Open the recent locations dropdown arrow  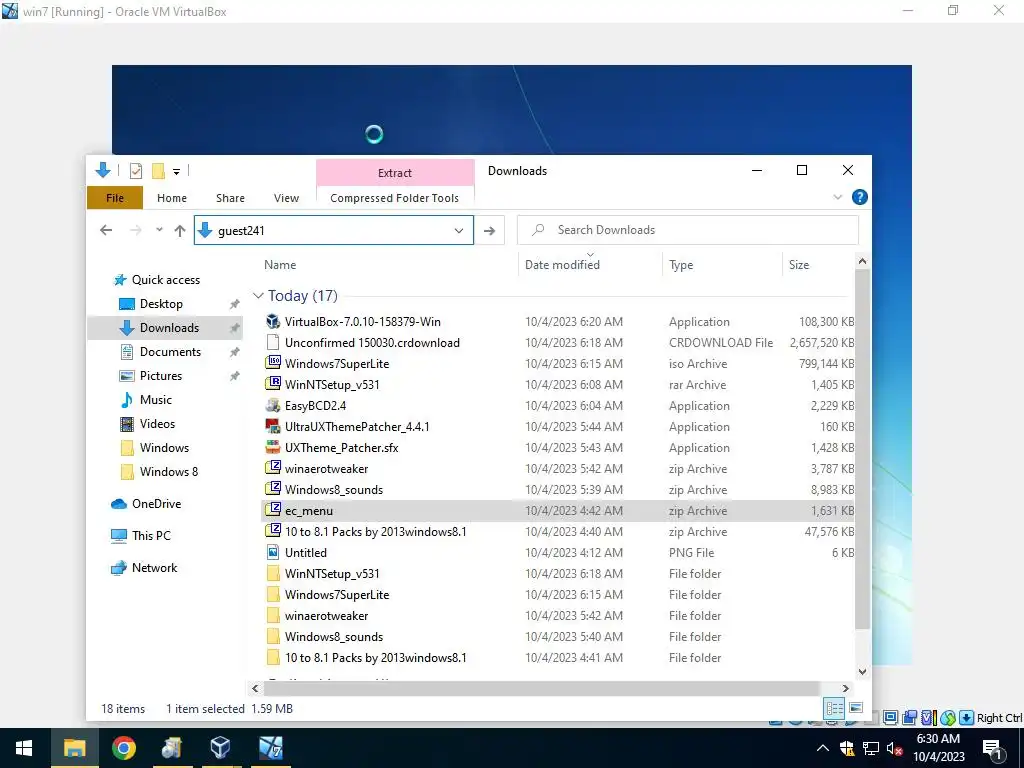point(159,230)
